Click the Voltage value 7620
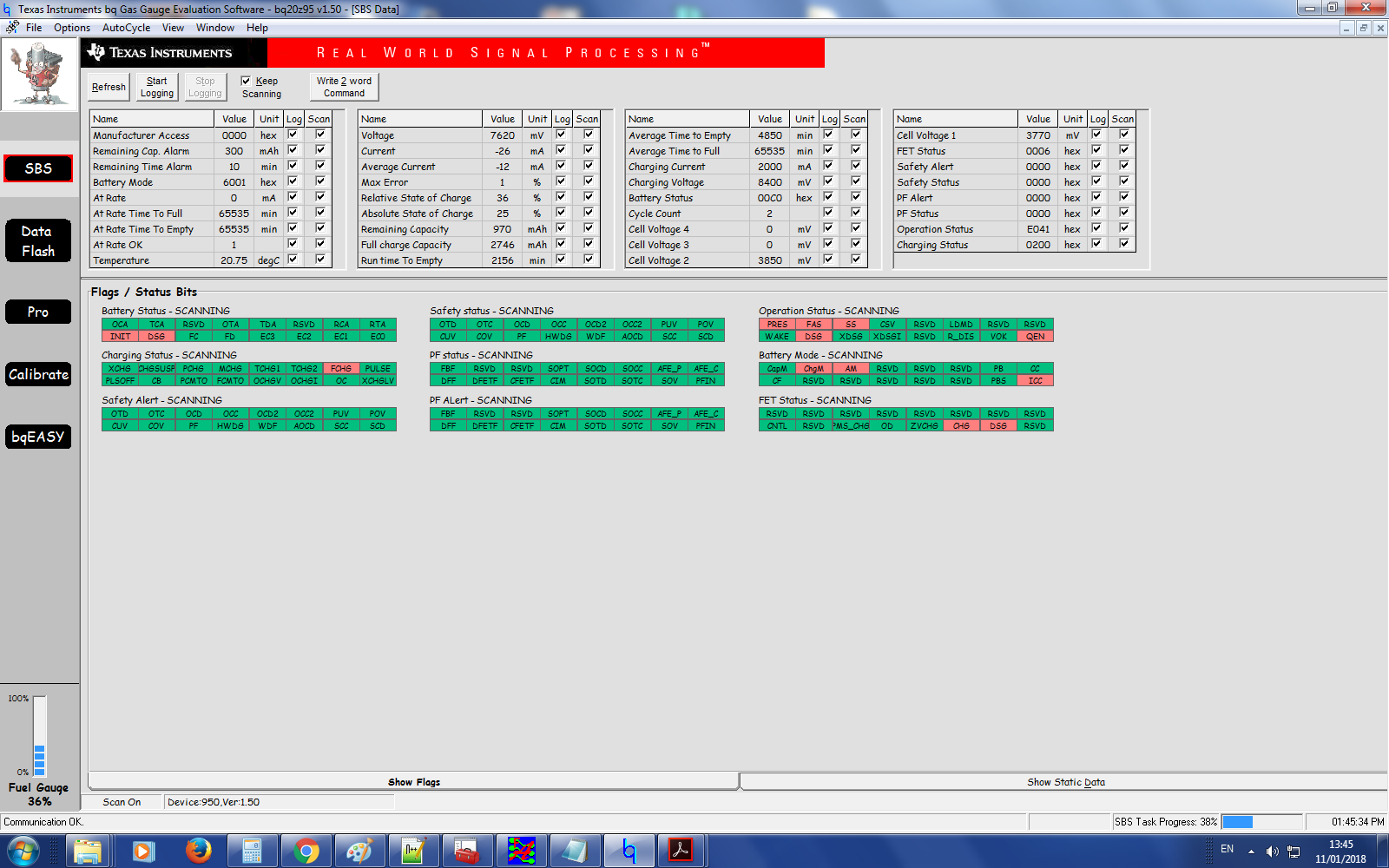1389x868 pixels. coord(502,135)
